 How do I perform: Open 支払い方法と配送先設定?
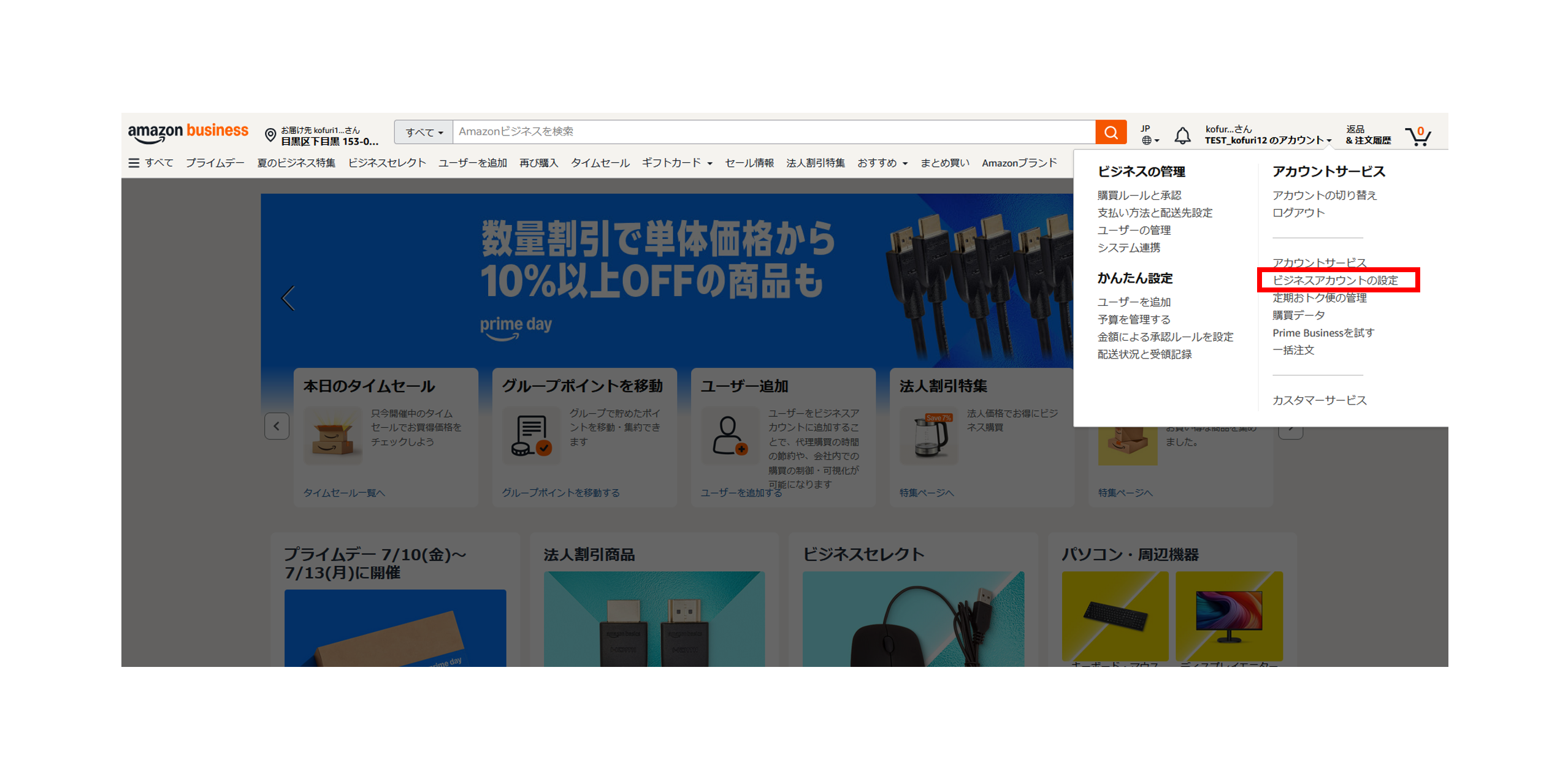[1155, 212]
